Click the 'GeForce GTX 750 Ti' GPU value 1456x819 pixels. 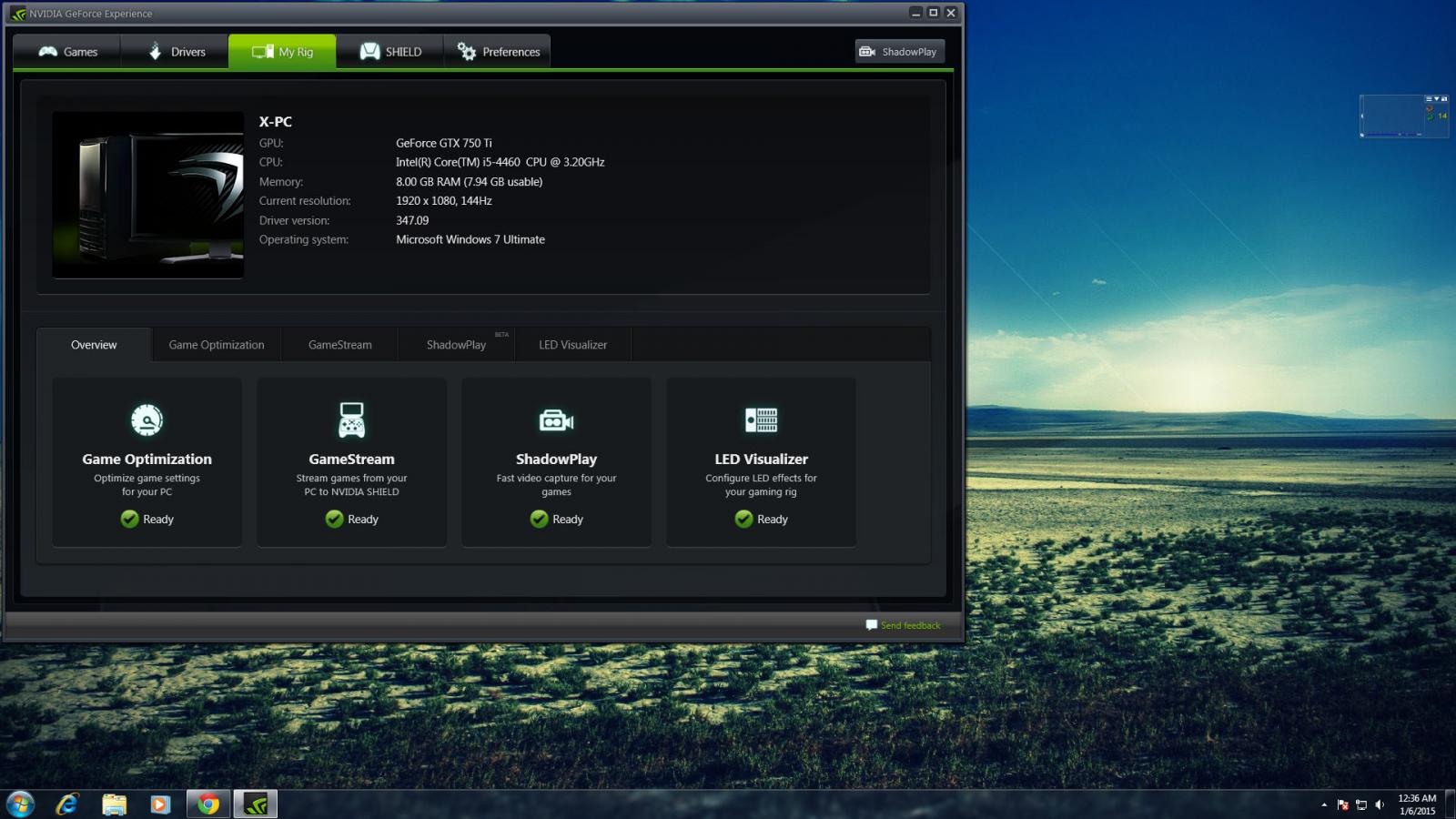[x=444, y=143]
